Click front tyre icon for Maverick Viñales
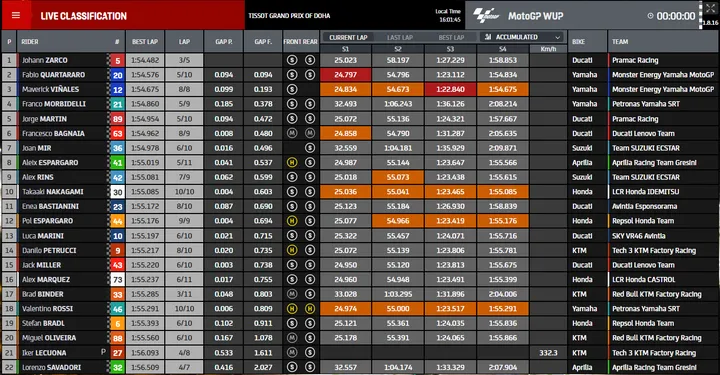 [x=292, y=90]
